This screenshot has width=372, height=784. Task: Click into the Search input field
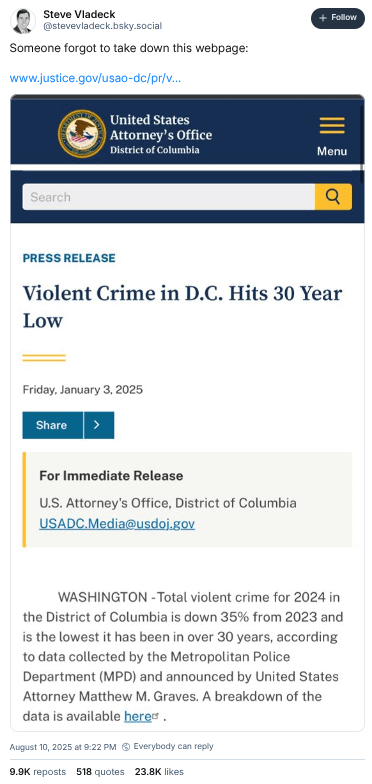tap(168, 197)
